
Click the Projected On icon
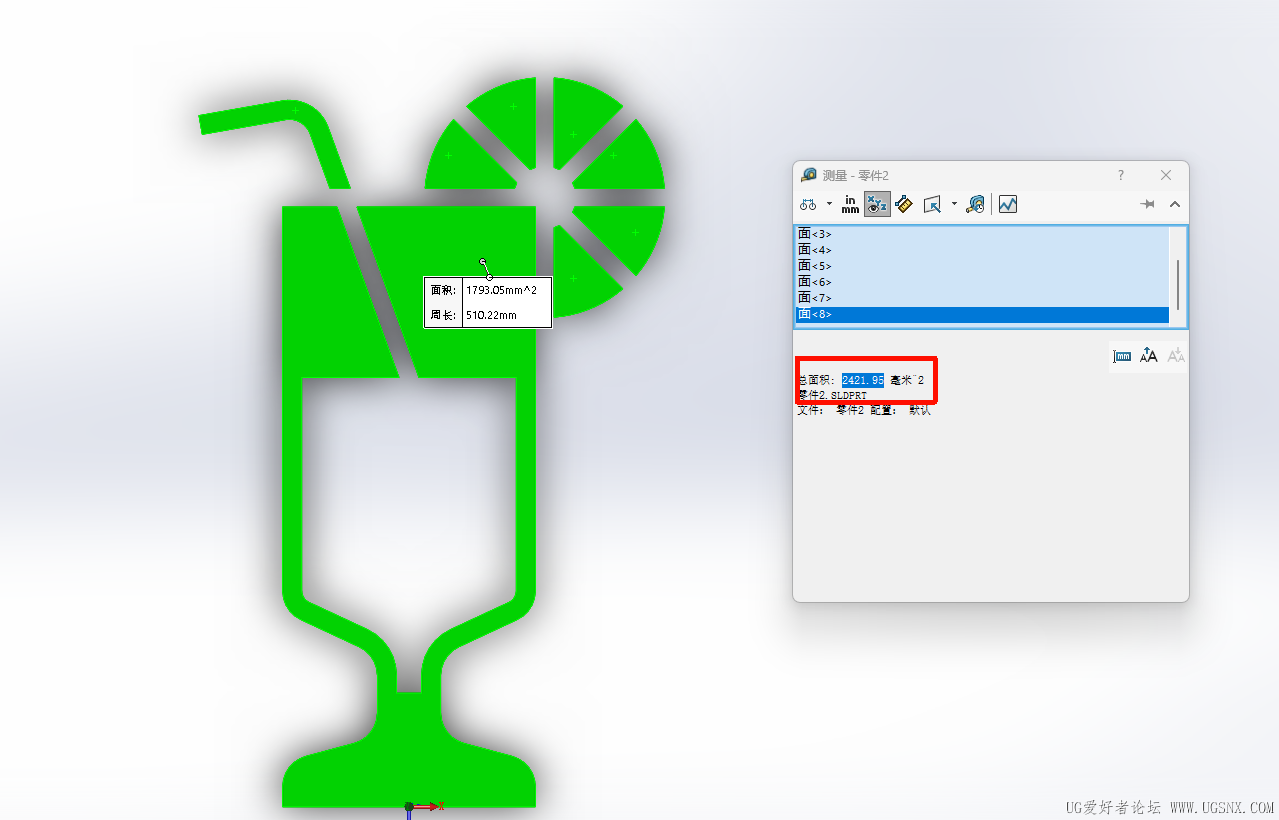[932, 204]
